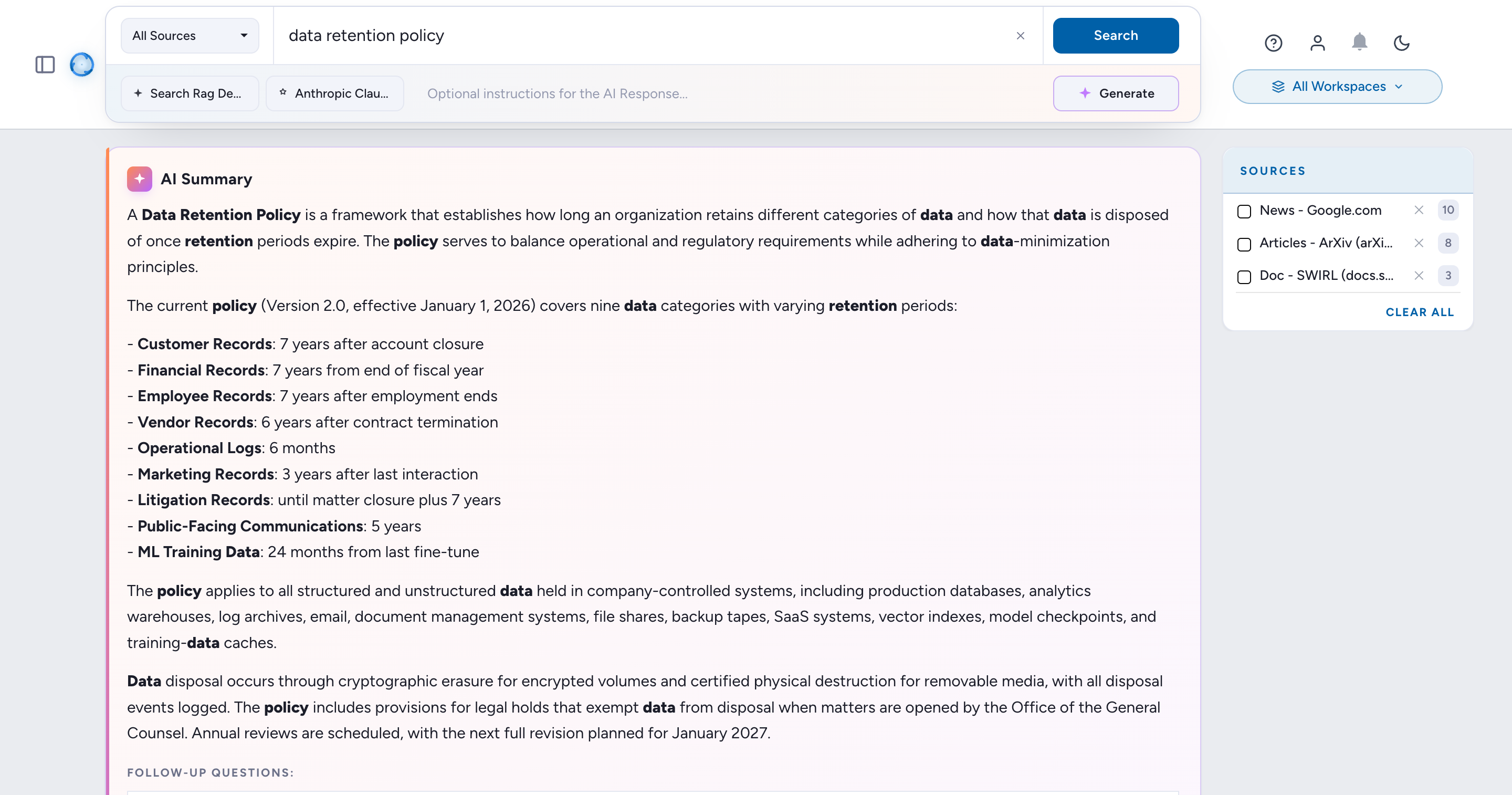1512x795 pixels.
Task: Focus the data retention policy search field
Action: [646, 36]
